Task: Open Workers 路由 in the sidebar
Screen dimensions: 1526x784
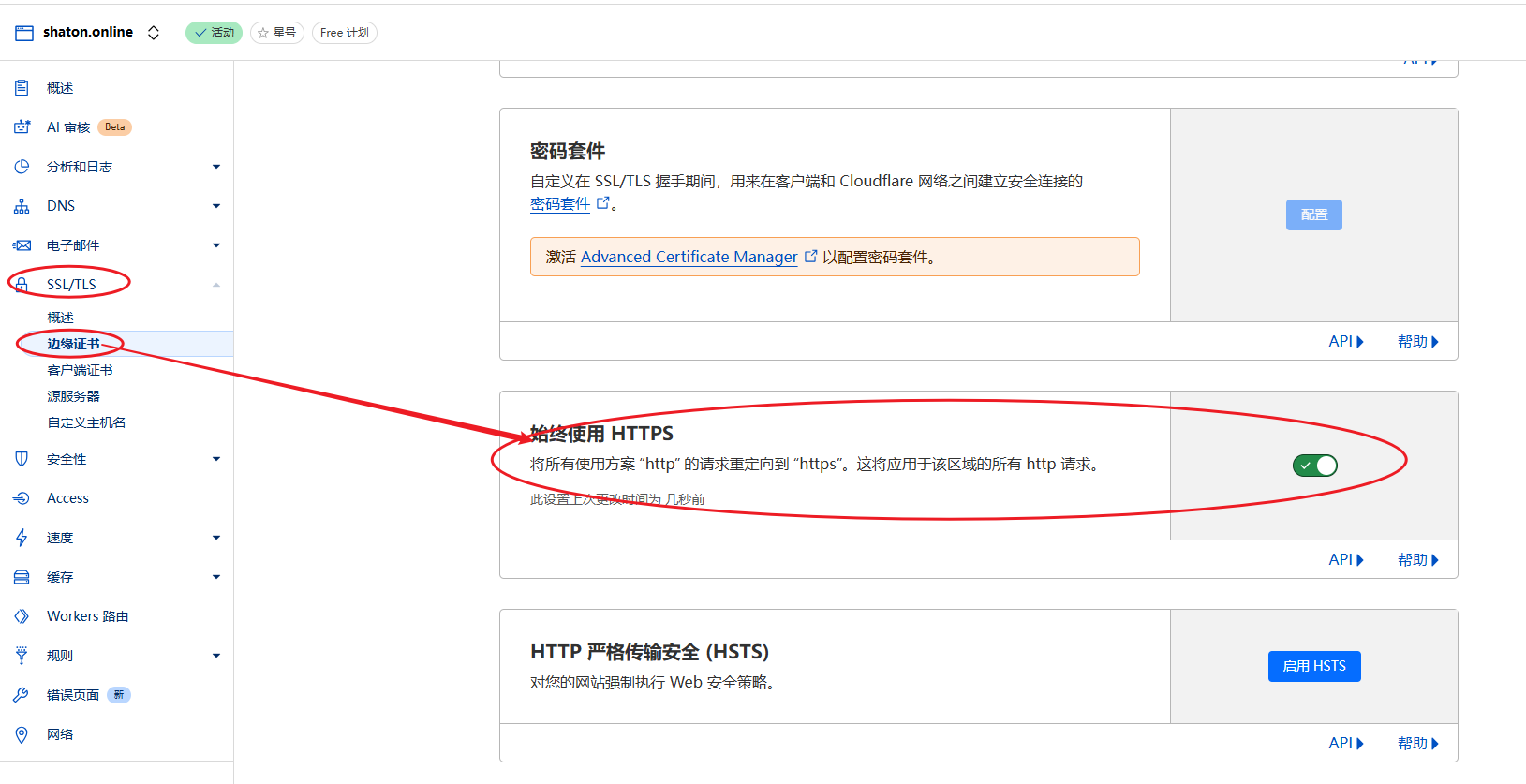Action: [88, 616]
